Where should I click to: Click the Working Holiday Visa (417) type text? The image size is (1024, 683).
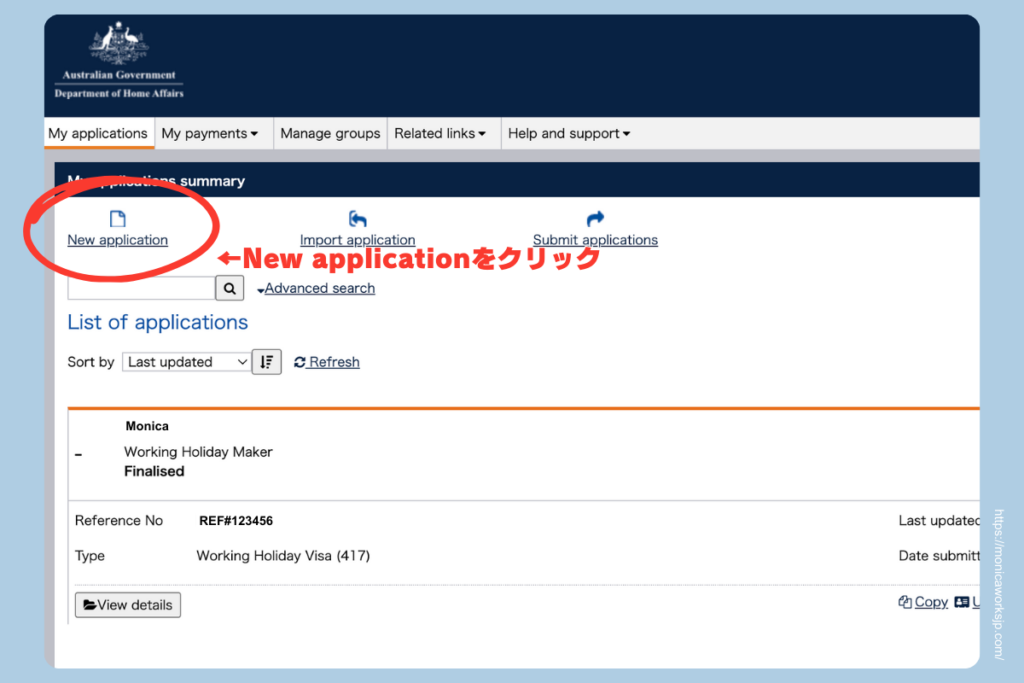[x=283, y=556]
